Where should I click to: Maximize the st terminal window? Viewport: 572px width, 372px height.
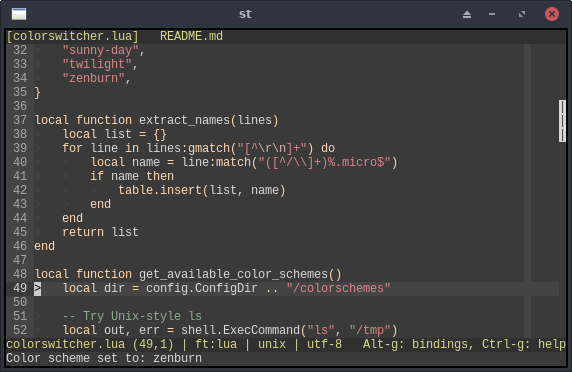point(522,14)
